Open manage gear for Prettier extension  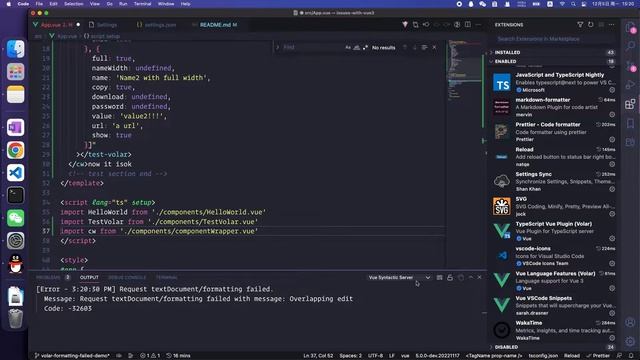coord(612,139)
